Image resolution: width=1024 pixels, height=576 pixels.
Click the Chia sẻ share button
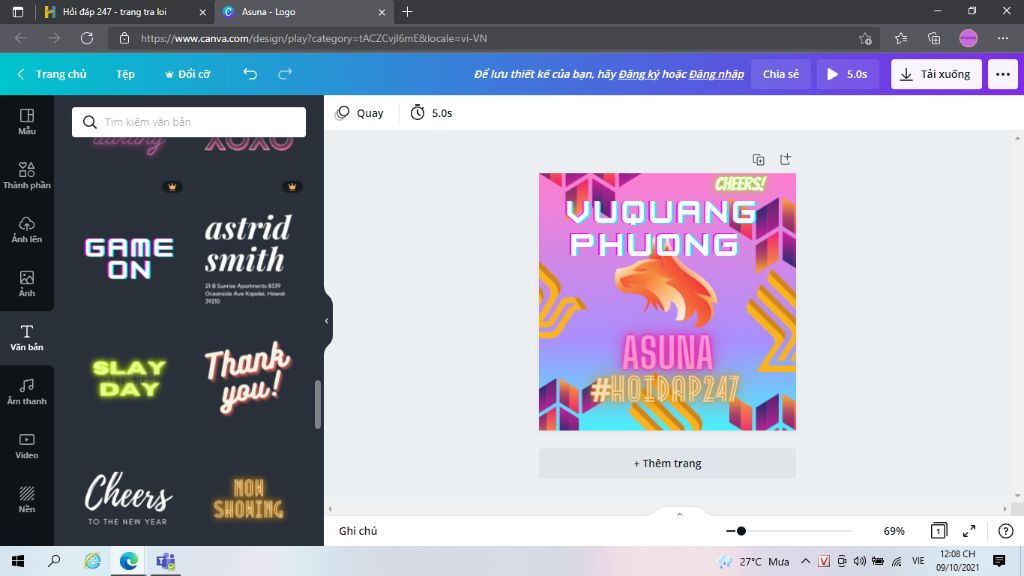pos(781,74)
